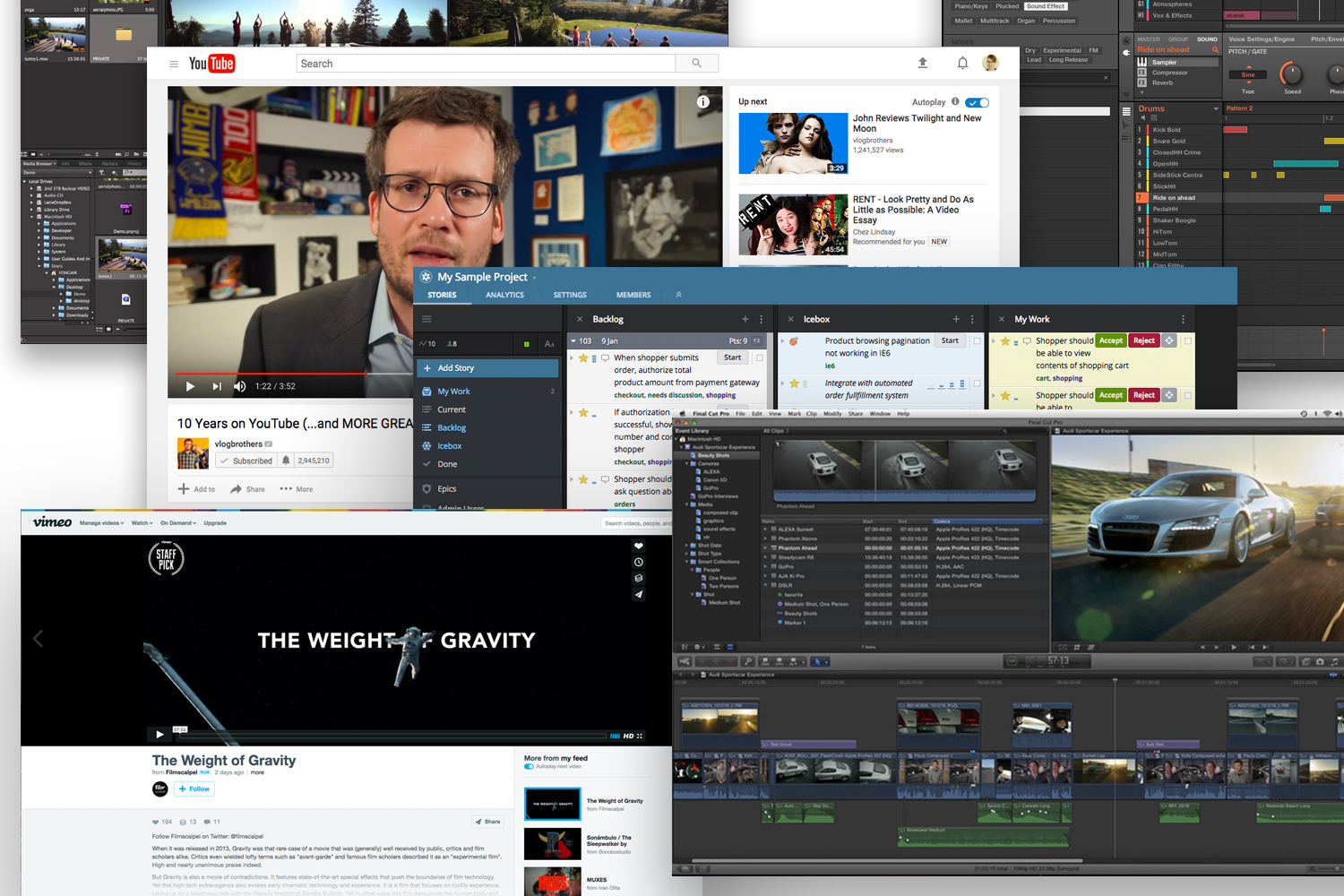Screen dimensions: 1344x896
Task: Open the ANALYTICS tab in Tracker
Action: coord(504,295)
